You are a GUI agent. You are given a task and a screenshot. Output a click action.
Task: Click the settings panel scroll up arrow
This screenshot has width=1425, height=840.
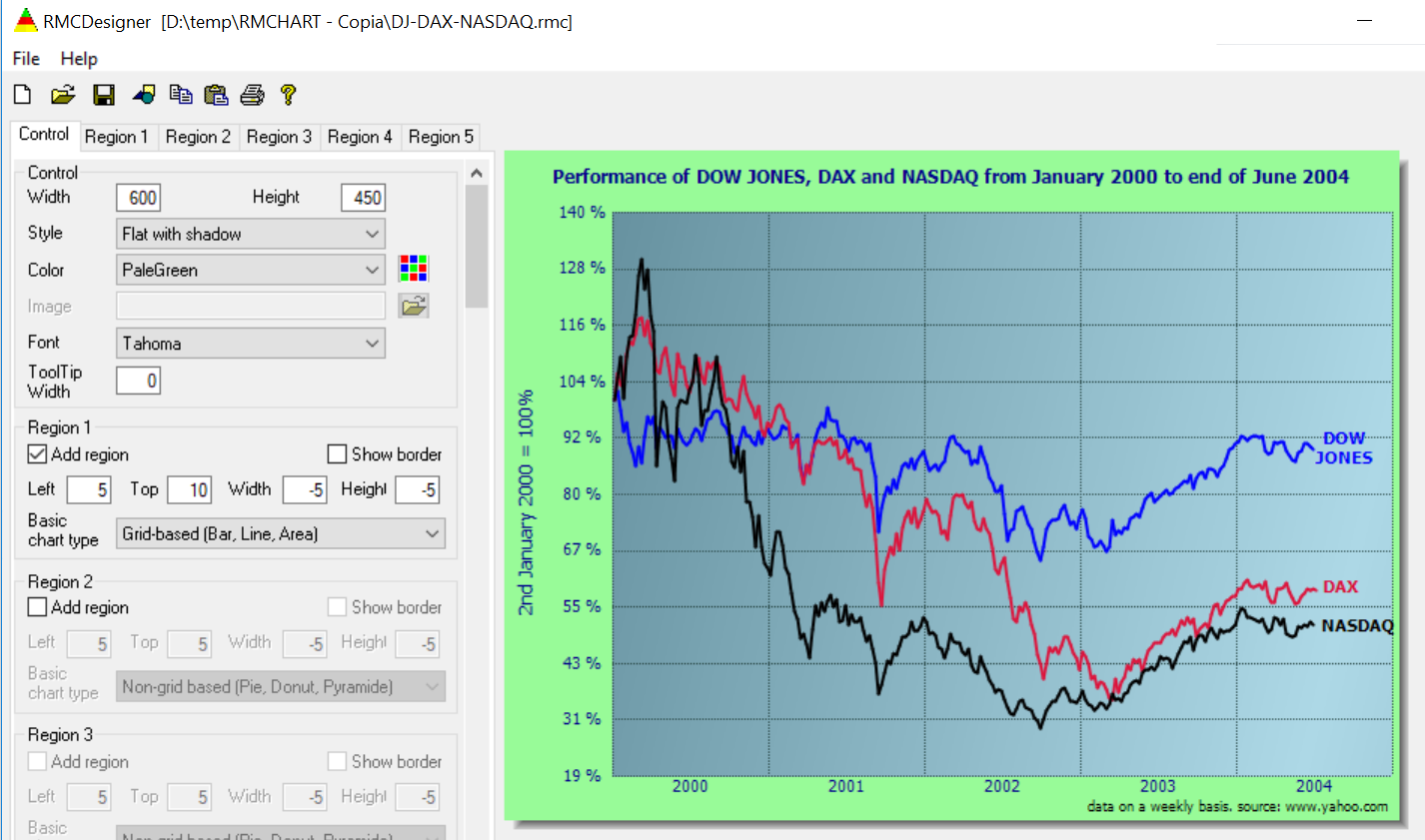coord(477,173)
